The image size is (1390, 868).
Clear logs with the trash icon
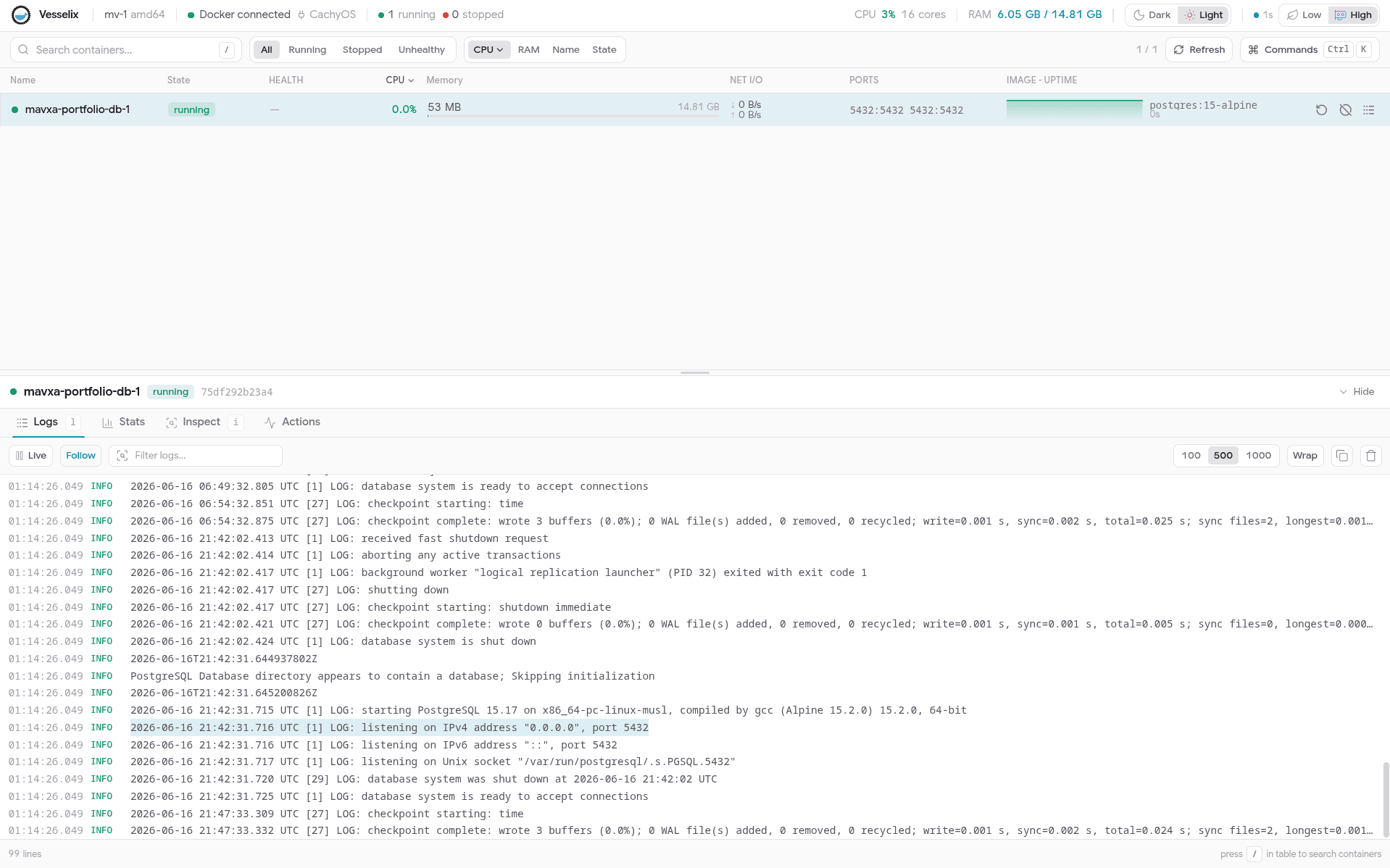click(1370, 456)
